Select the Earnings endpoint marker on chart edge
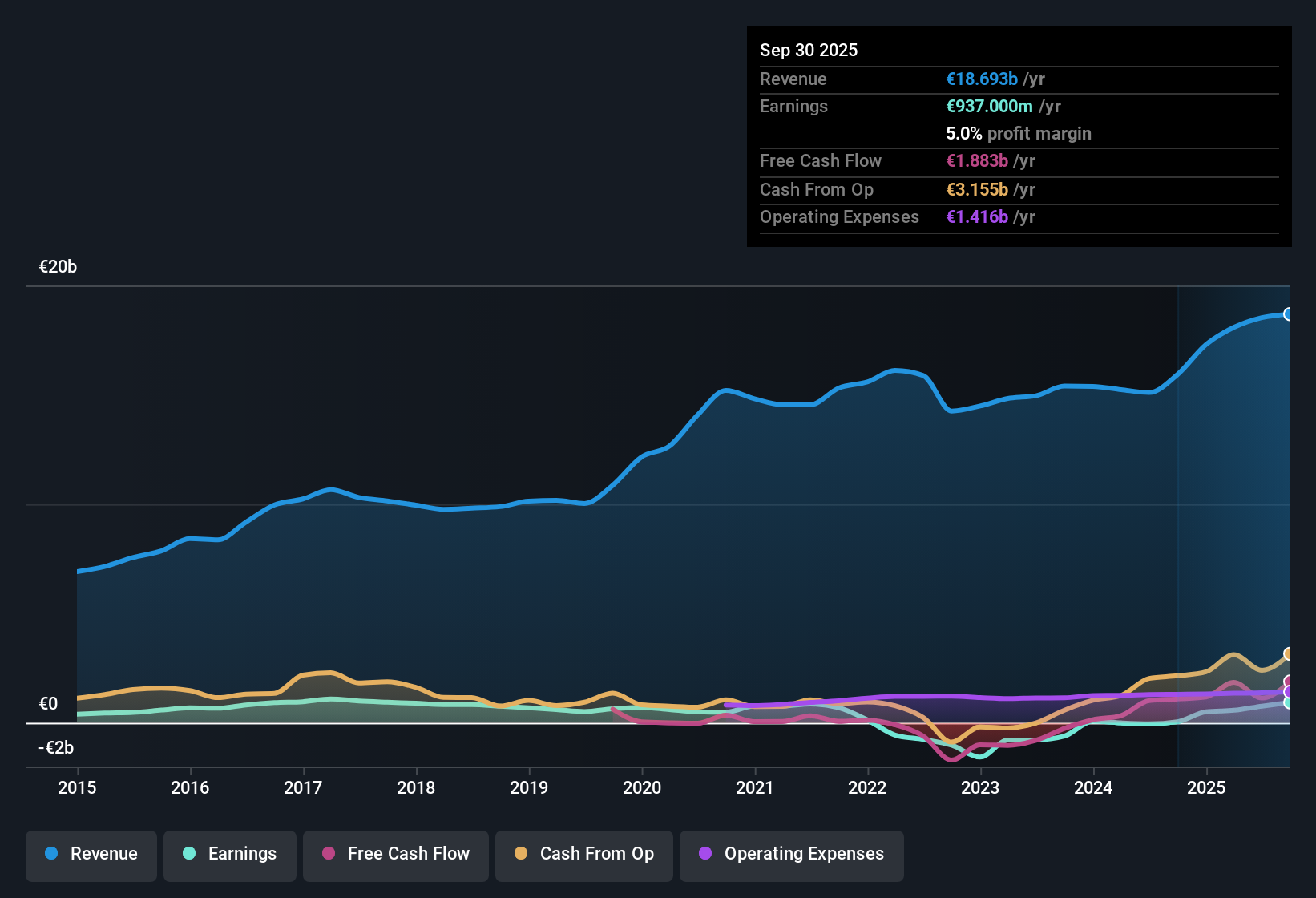1316x898 pixels. tap(1289, 703)
